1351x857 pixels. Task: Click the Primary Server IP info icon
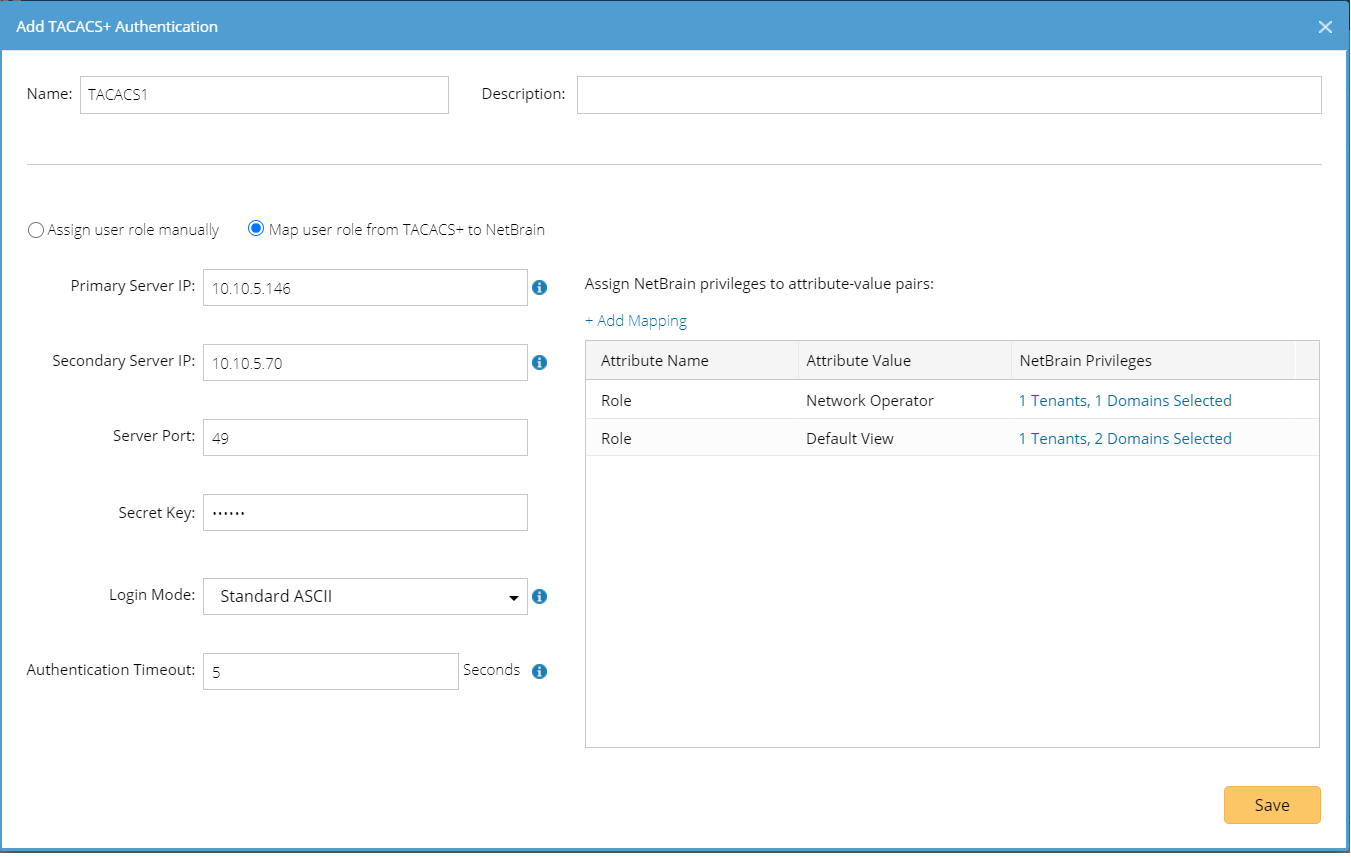click(539, 287)
